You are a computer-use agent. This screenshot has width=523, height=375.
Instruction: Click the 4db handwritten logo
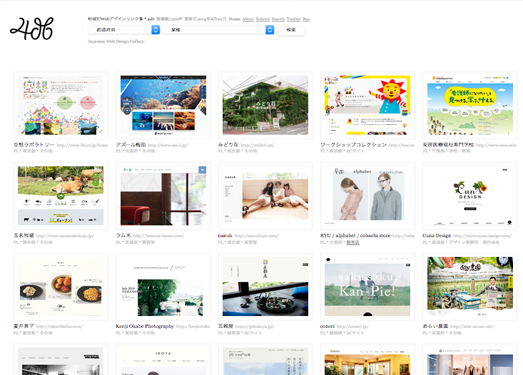click(x=32, y=29)
